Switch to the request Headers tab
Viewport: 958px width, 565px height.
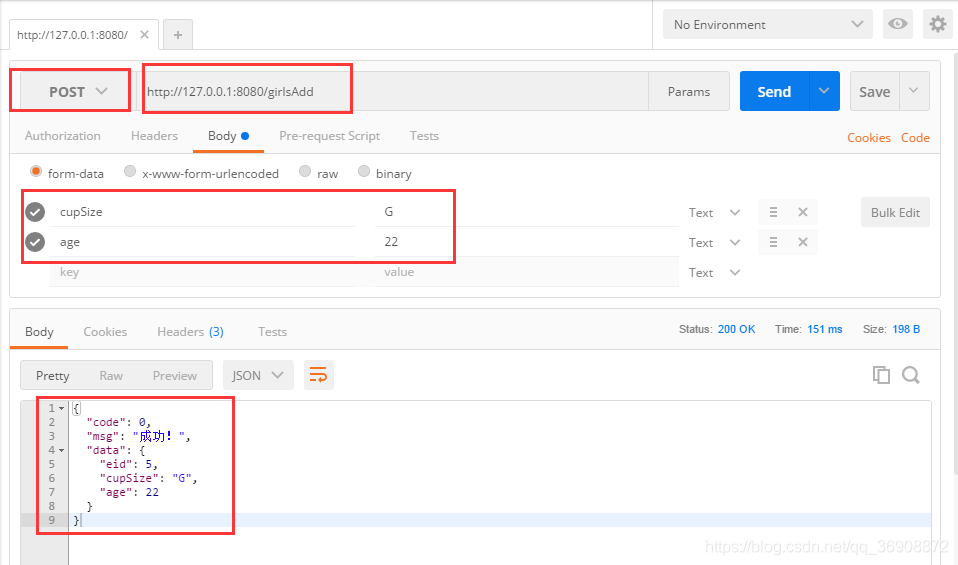point(154,136)
